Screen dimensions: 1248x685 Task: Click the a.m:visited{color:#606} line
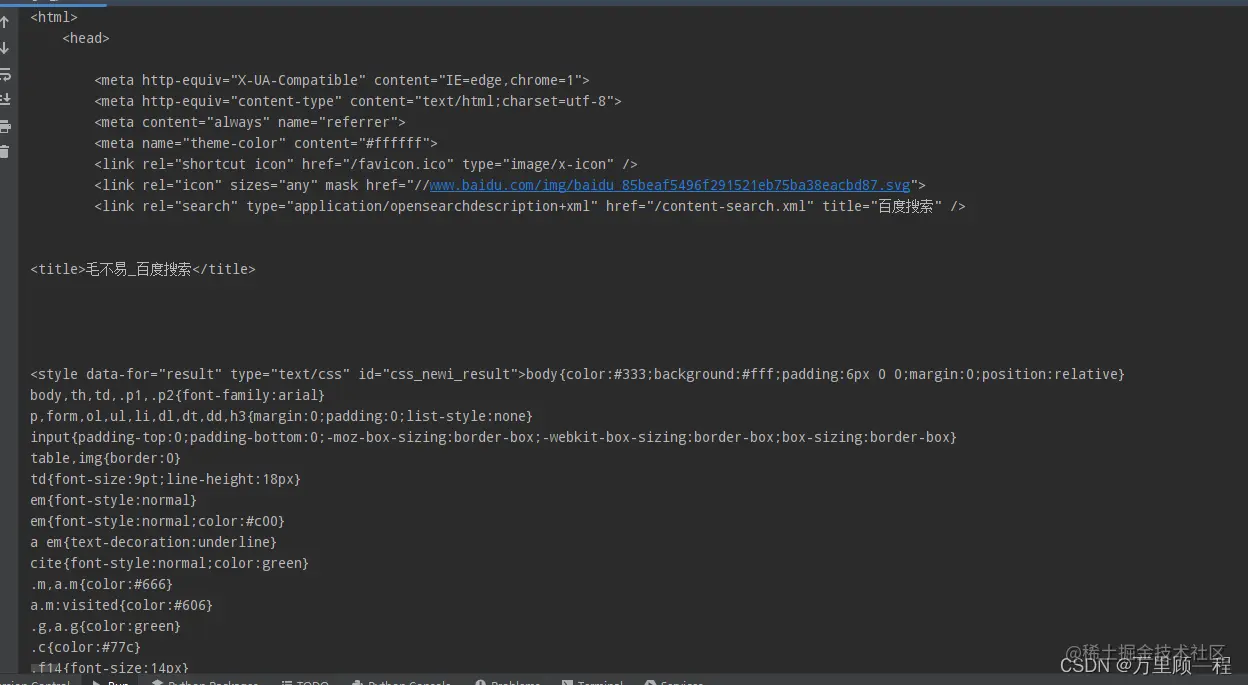click(122, 605)
